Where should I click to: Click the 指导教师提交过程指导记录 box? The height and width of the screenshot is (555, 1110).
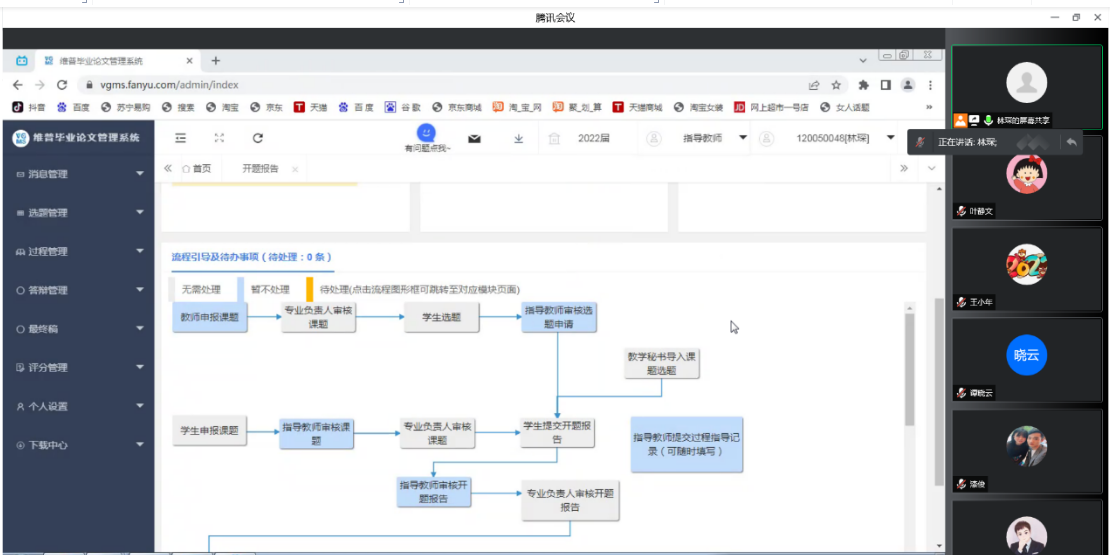coord(686,444)
